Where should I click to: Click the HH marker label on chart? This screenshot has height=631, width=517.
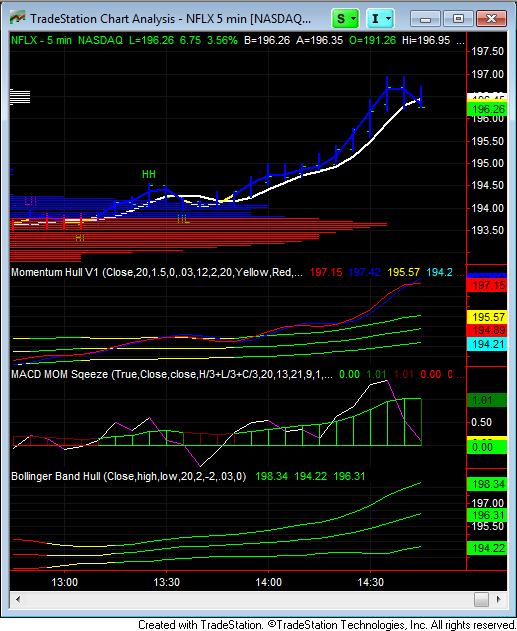[x=148, y=174]
